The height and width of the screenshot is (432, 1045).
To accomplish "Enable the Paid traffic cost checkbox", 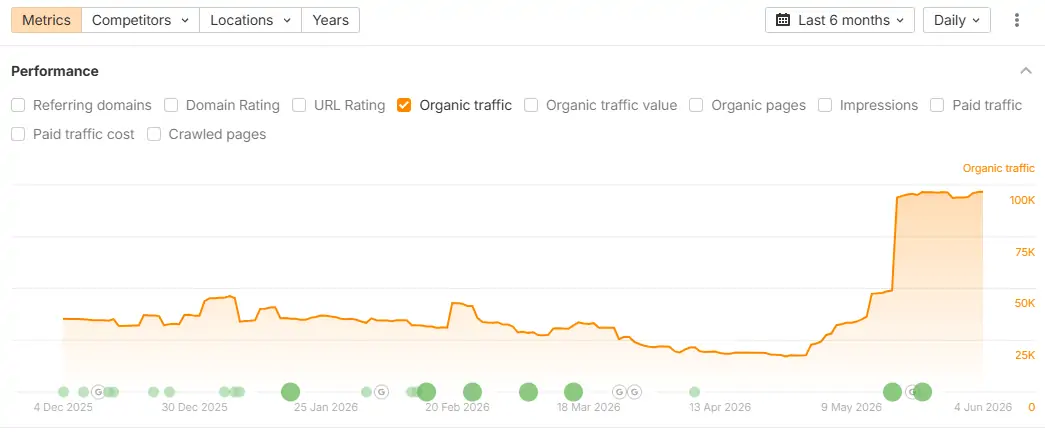I will click(19, 134).
